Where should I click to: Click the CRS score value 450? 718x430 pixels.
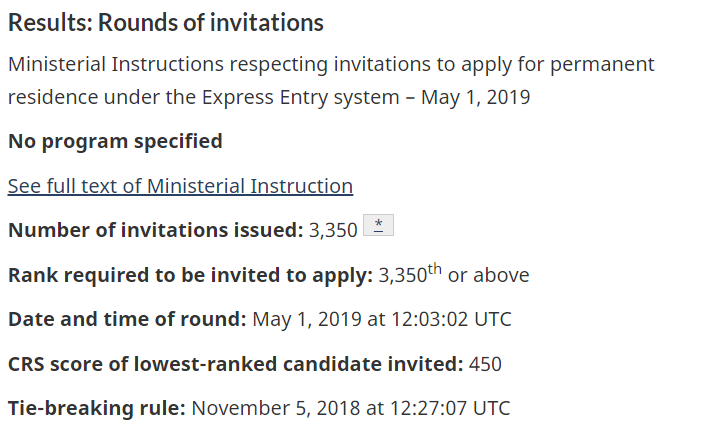point(485,364)
